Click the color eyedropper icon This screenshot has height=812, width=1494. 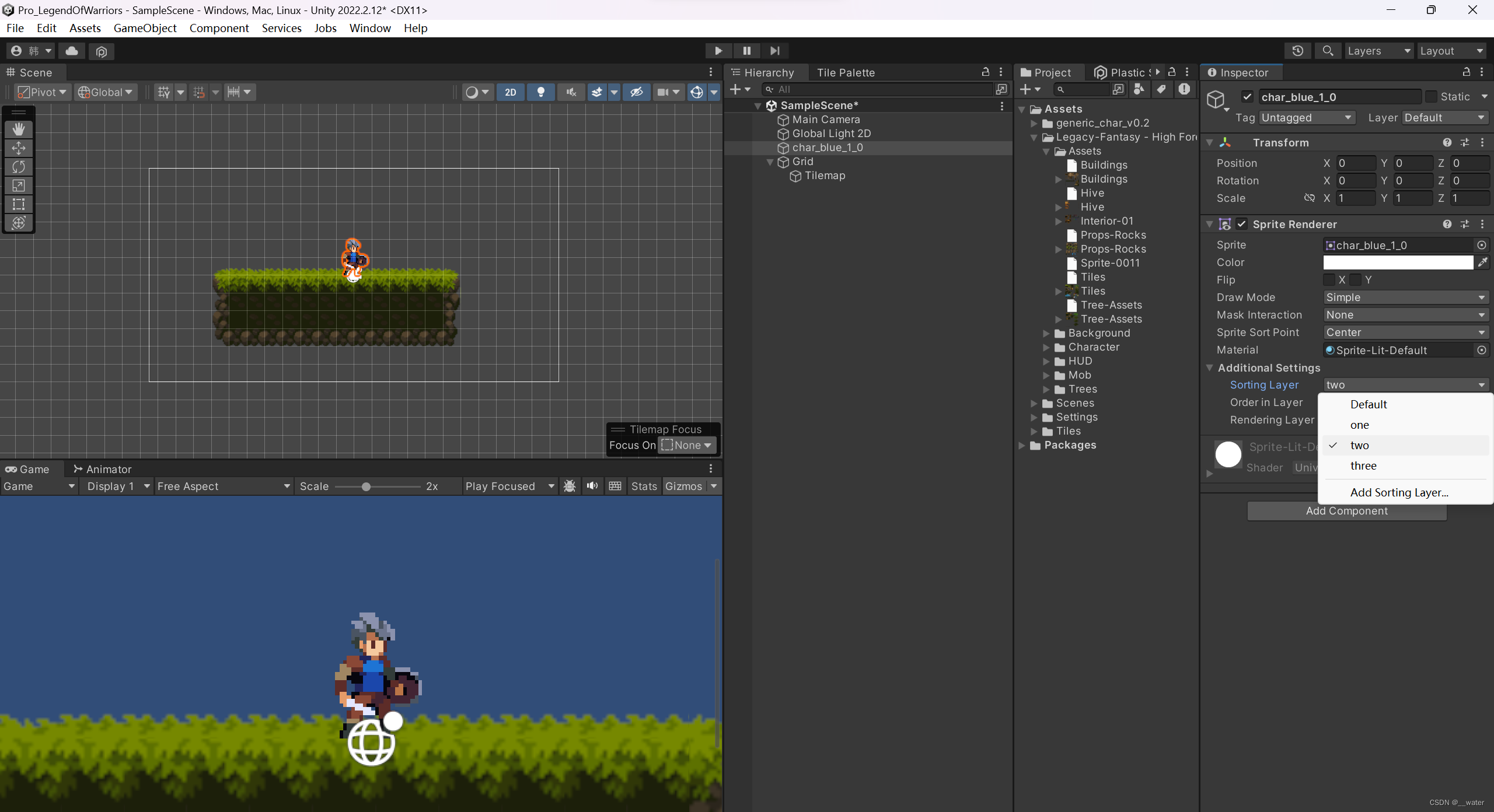point(1482,262)
